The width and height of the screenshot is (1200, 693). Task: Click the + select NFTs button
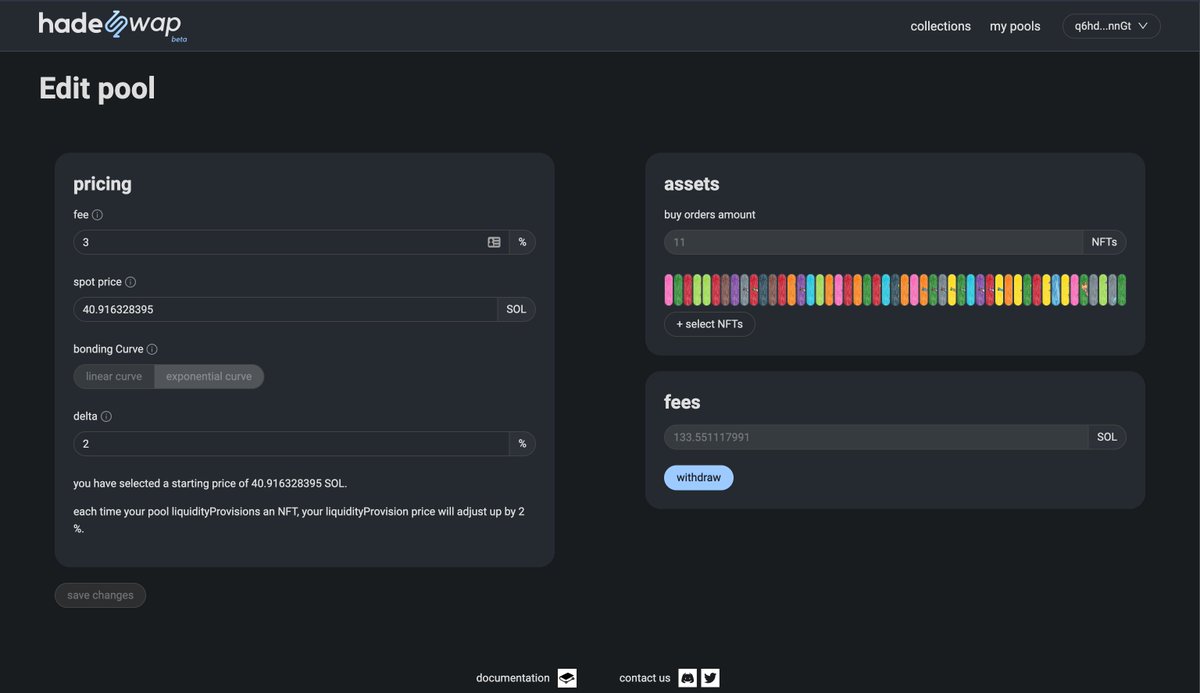tap(710, 324)
